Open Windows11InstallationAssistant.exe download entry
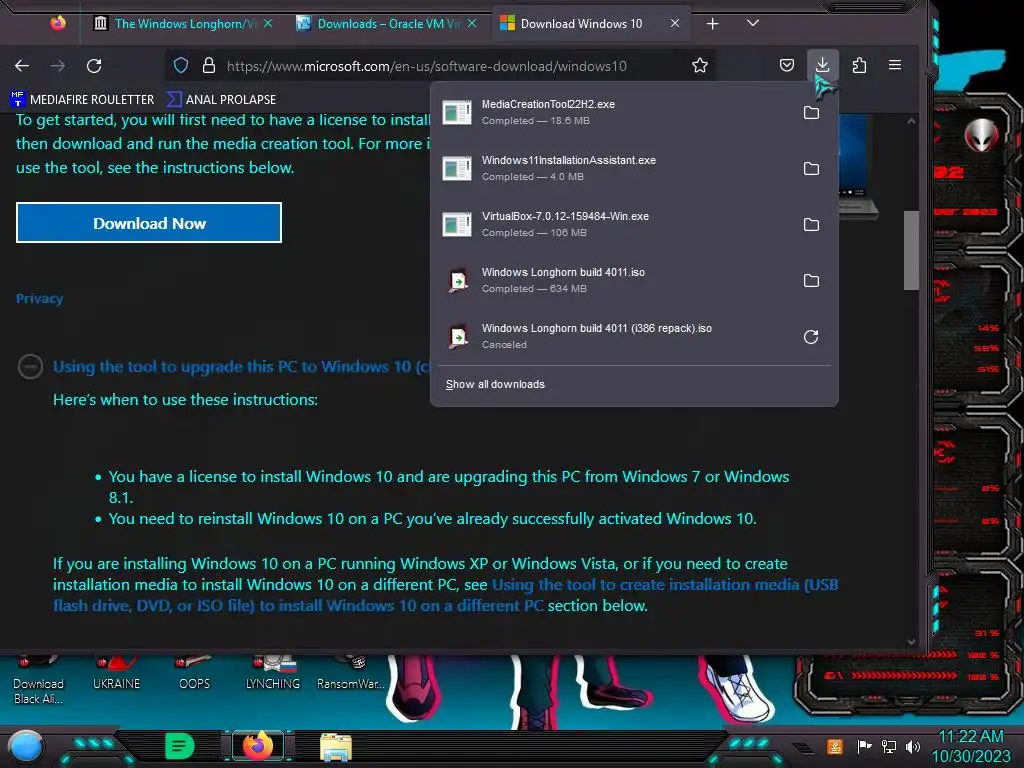The height and width of the screenshot is (768, 1024). pyautogui.click(x=614, y=168)
